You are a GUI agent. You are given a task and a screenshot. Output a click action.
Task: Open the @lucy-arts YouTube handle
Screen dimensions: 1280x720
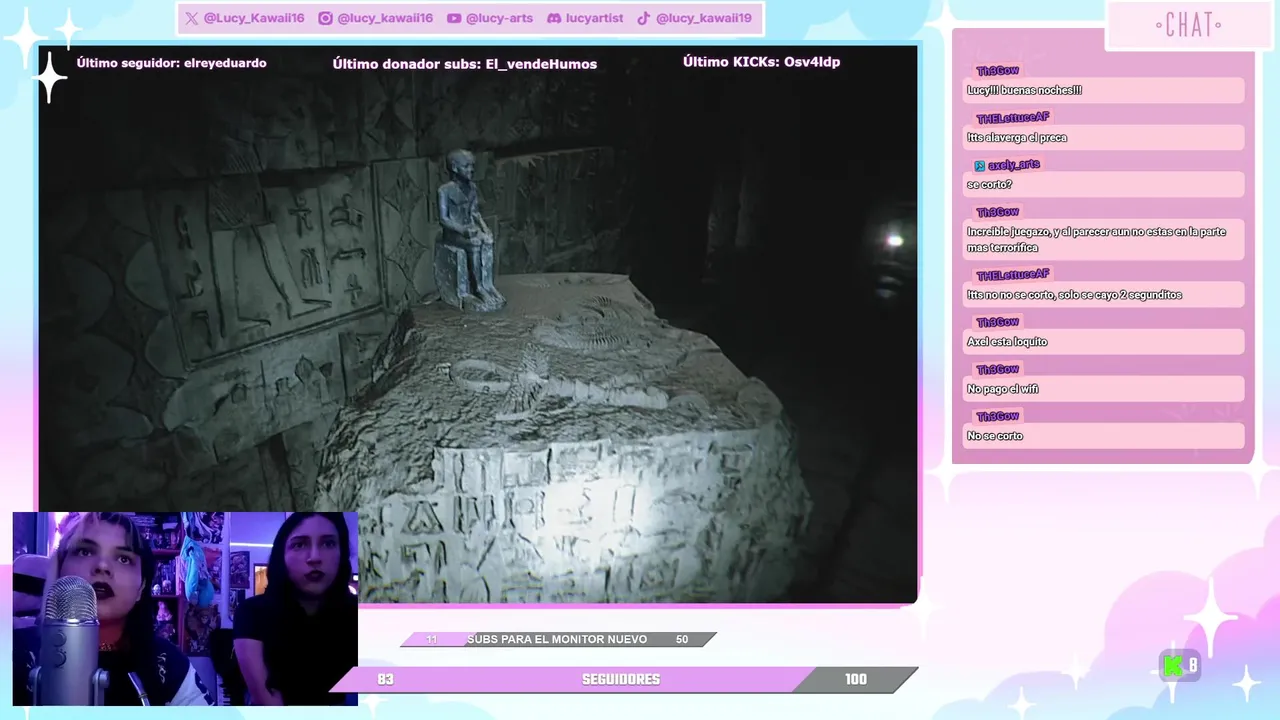[499, 18]
